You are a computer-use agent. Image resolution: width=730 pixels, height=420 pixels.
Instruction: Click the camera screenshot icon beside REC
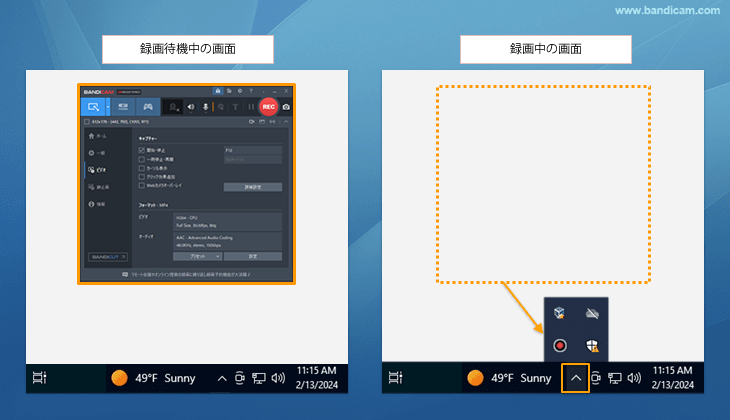[x=286, y=106]
